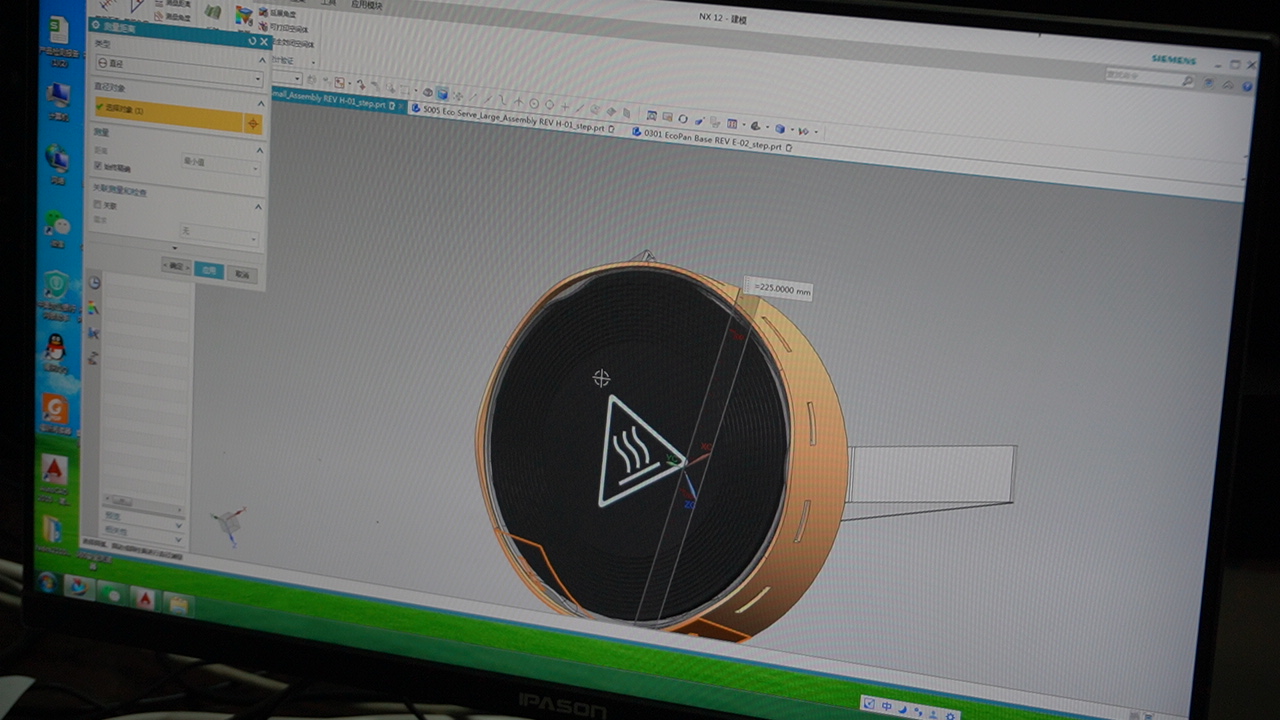
Task: Open QQ penguin desktop icon
Action: tap(55, 349)
